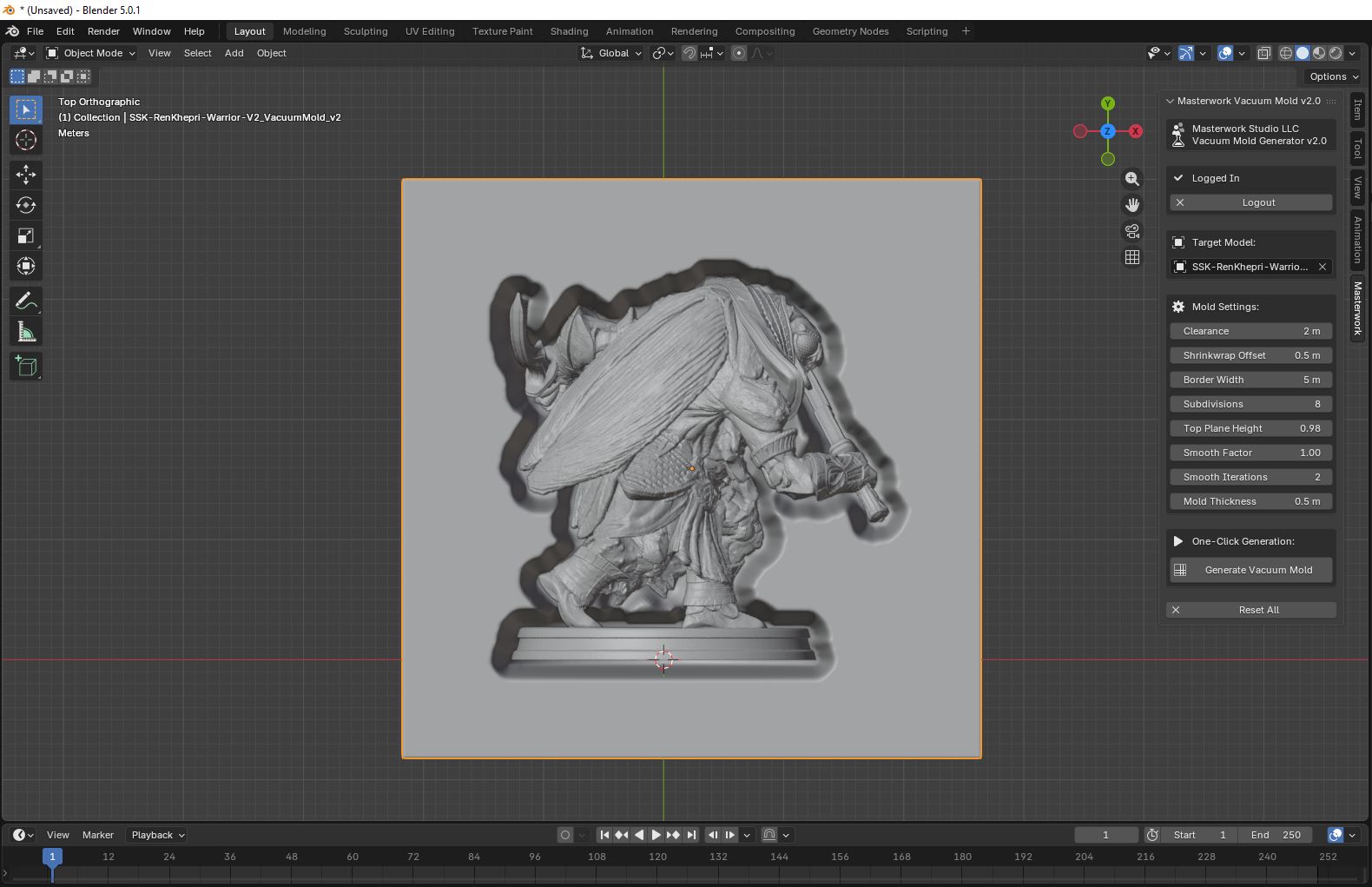Screen dimensions: 1372x887
Task: Switch to the Sculpting workspace tab
Action: (366, 31)
